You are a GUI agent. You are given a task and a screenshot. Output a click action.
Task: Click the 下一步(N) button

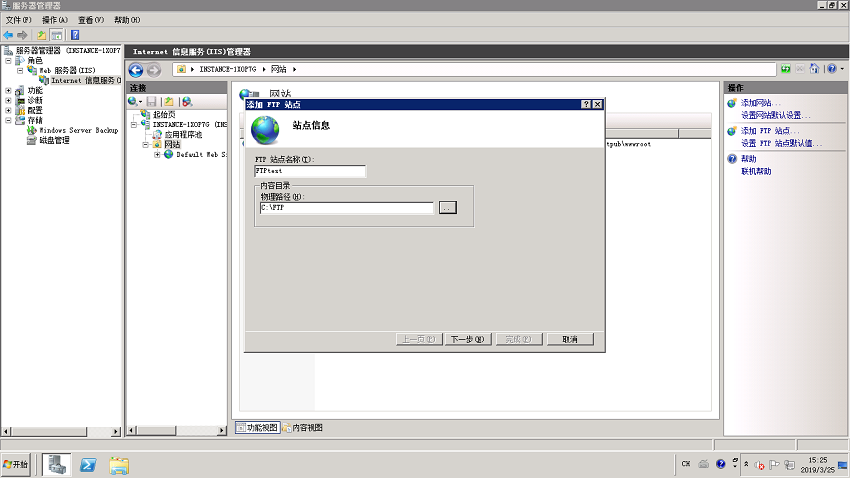[468, 339]
